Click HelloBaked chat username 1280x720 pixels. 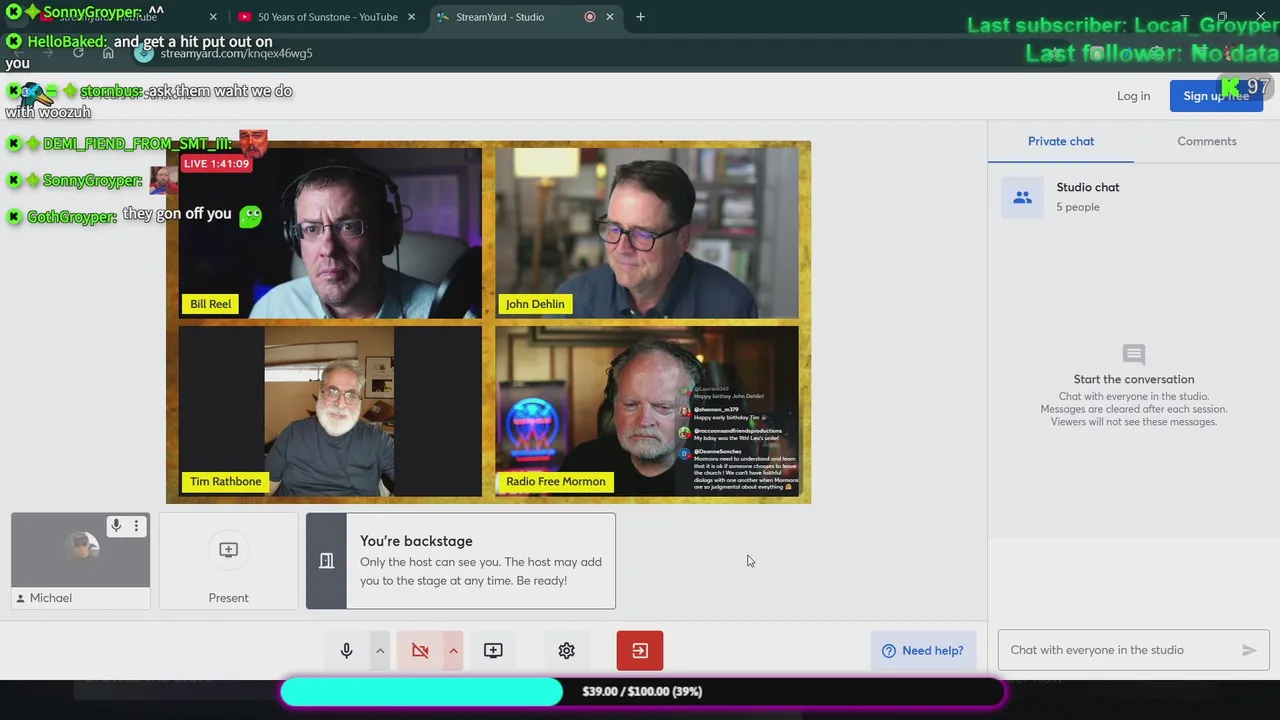[x=67, y=42]
